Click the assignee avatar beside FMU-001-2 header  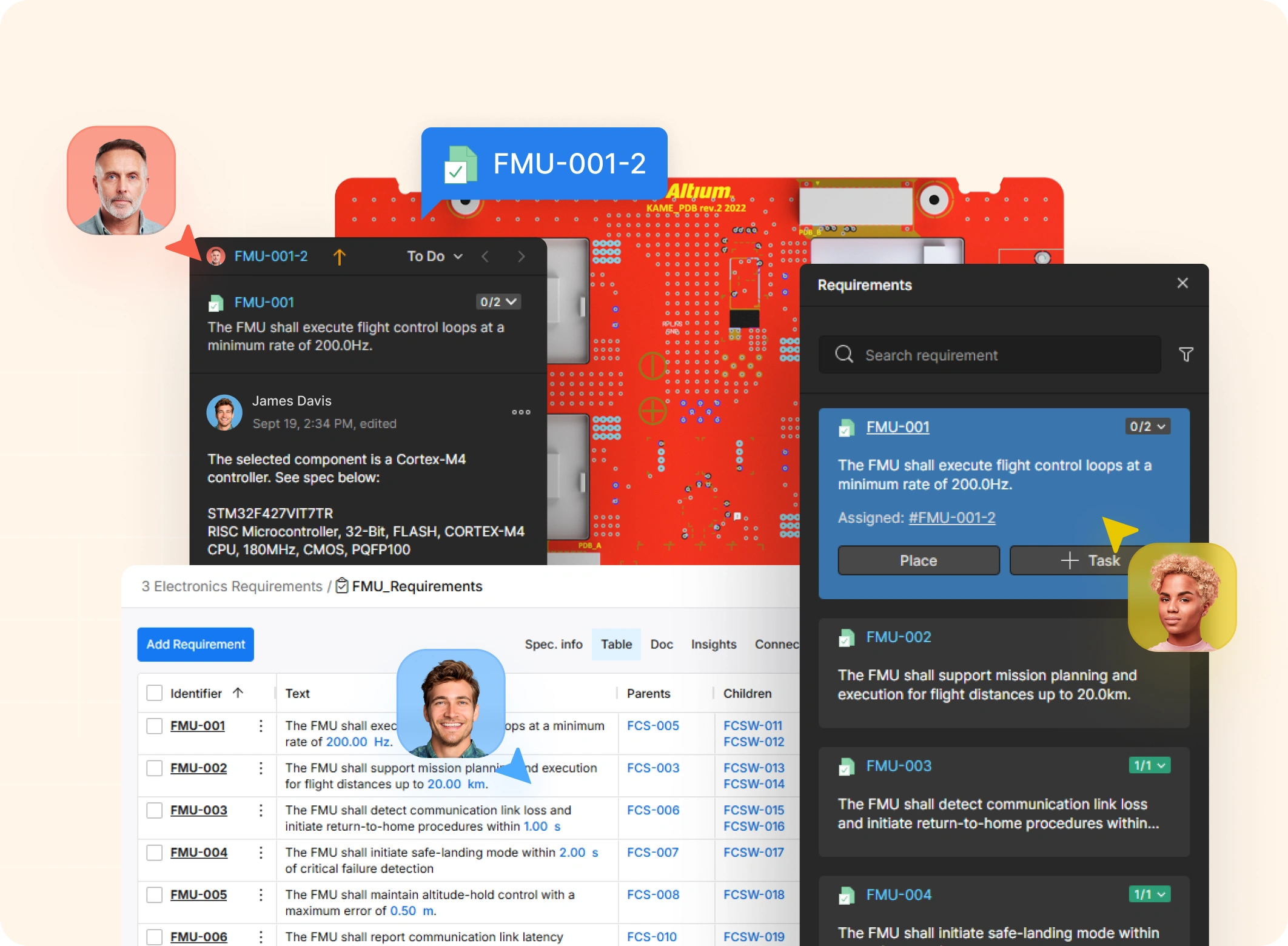click(216, 256)
